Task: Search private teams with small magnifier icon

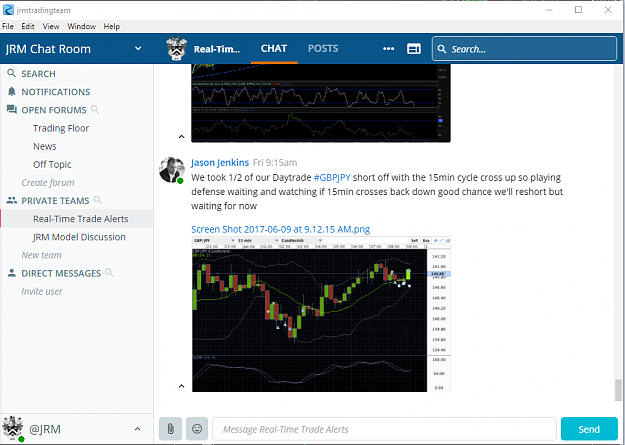Action: [98, 200]
